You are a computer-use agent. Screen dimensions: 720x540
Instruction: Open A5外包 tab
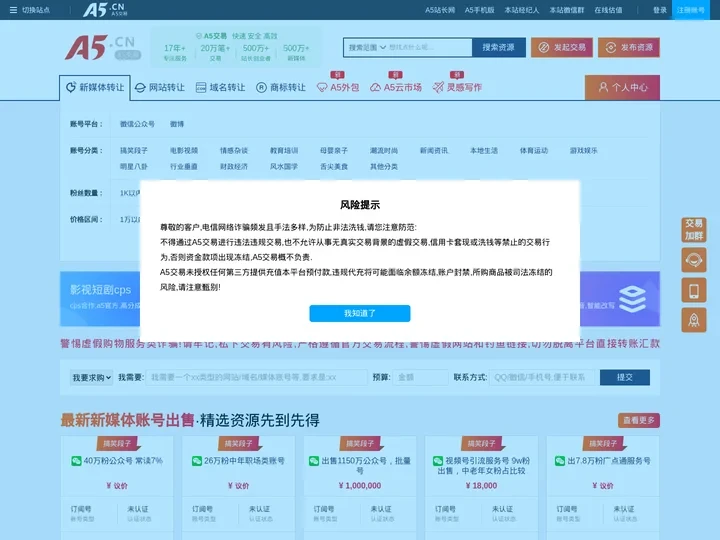[338, 88]
